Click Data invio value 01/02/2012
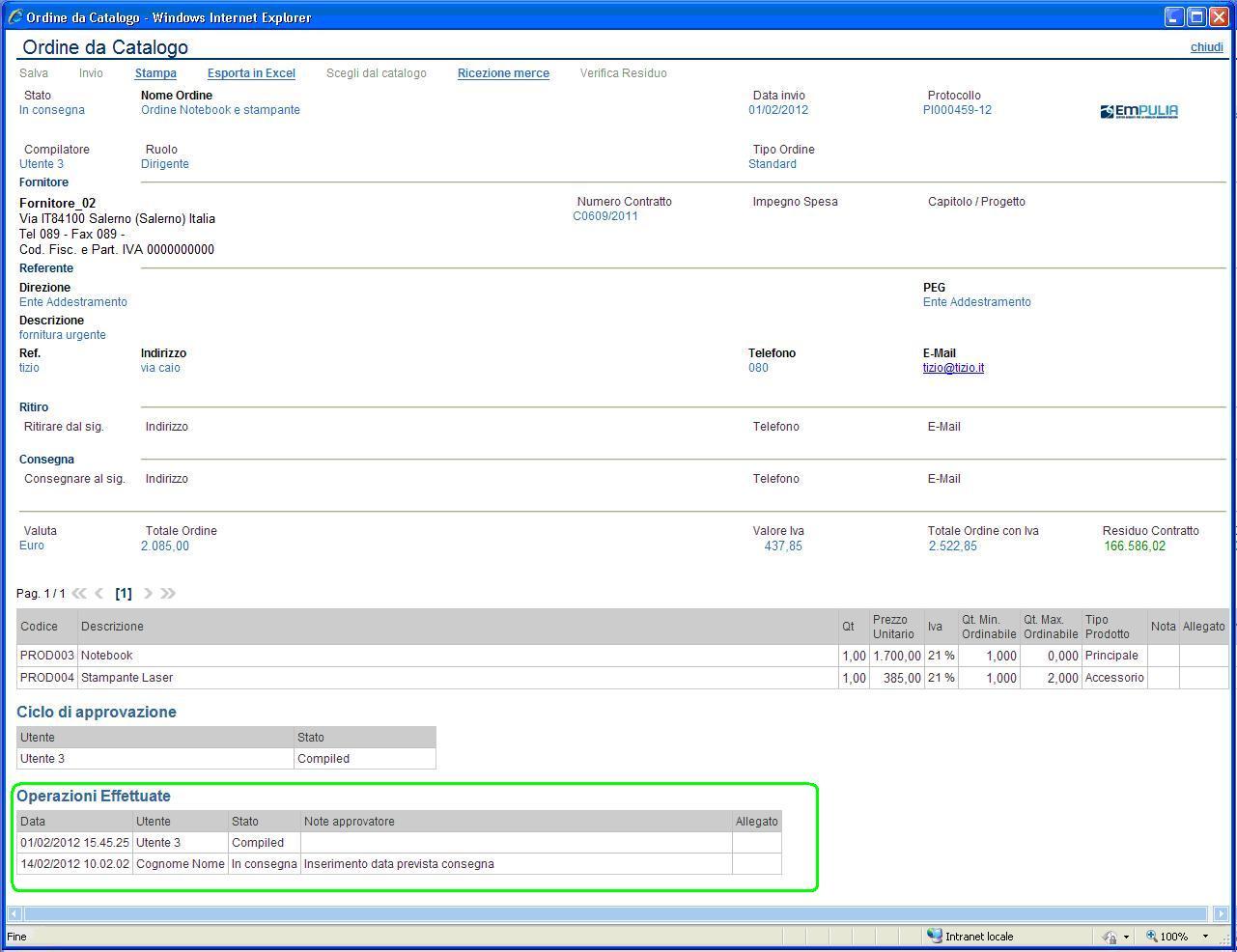 click(x=778, y=110)
